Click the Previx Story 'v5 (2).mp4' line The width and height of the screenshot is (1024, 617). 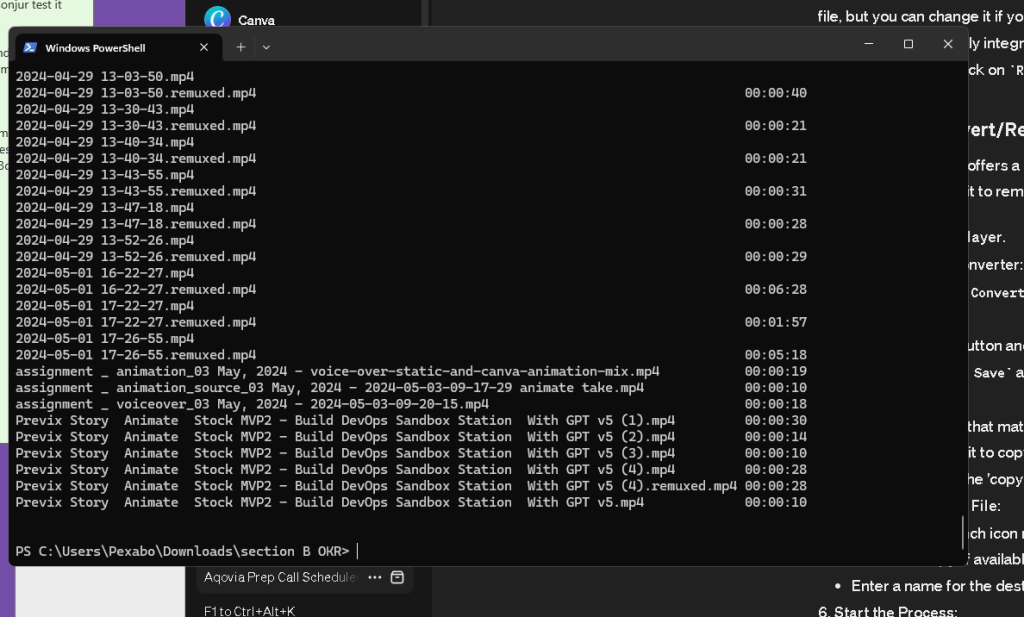pos(345,436)
